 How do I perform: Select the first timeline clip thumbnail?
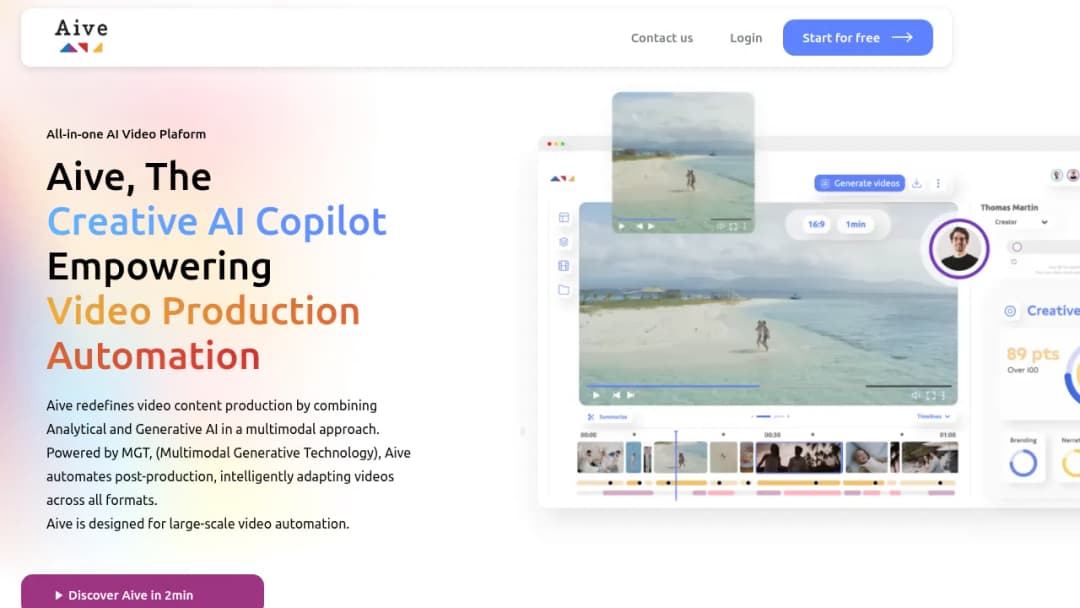point(600,457)
